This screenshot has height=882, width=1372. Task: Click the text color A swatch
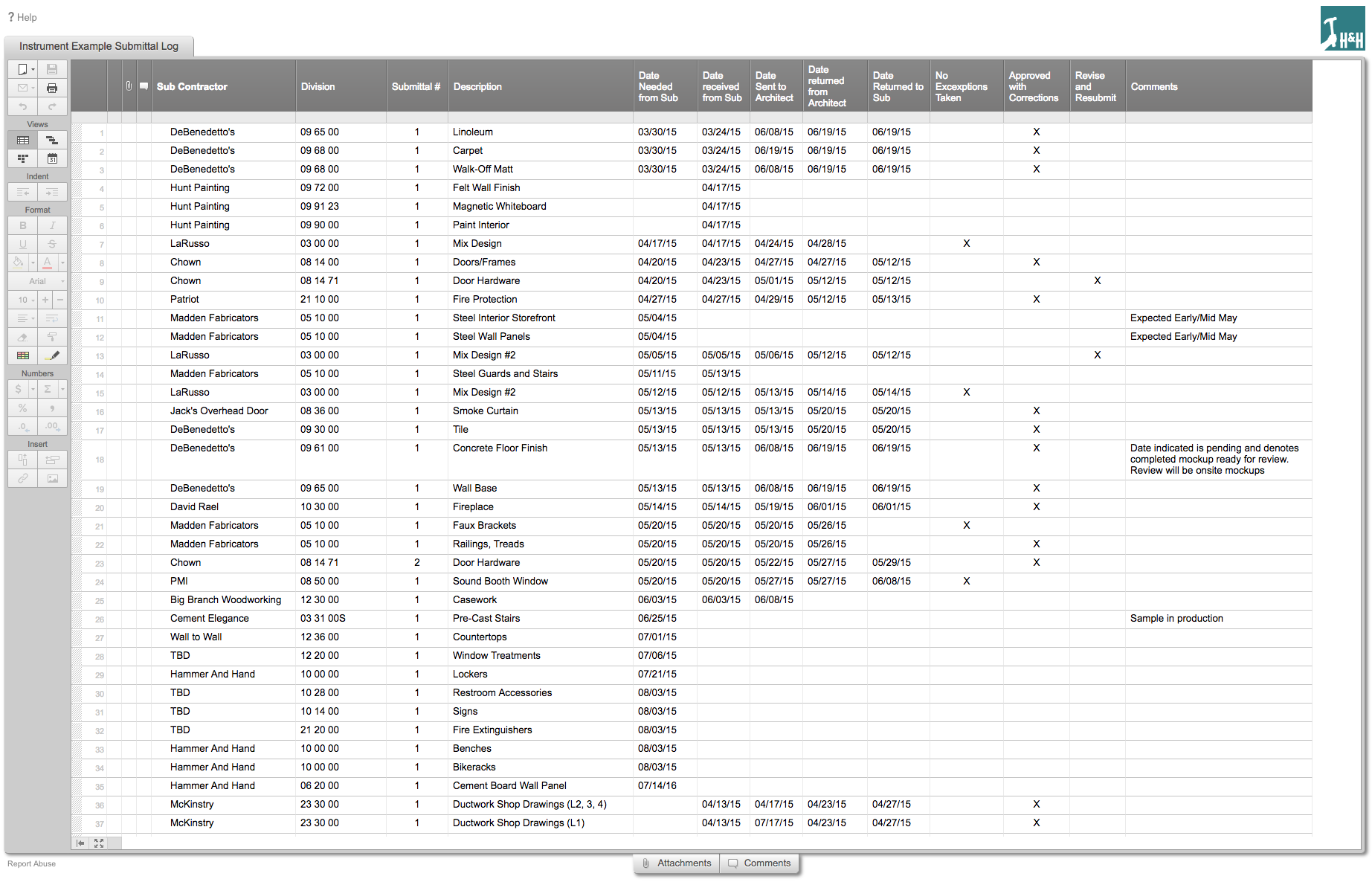[48, 263]
